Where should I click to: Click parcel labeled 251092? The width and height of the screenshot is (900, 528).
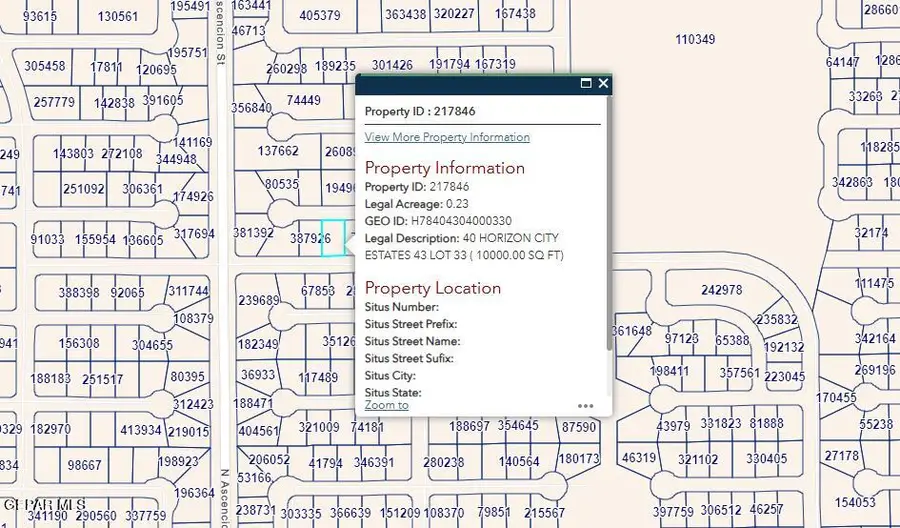point(84,188)
